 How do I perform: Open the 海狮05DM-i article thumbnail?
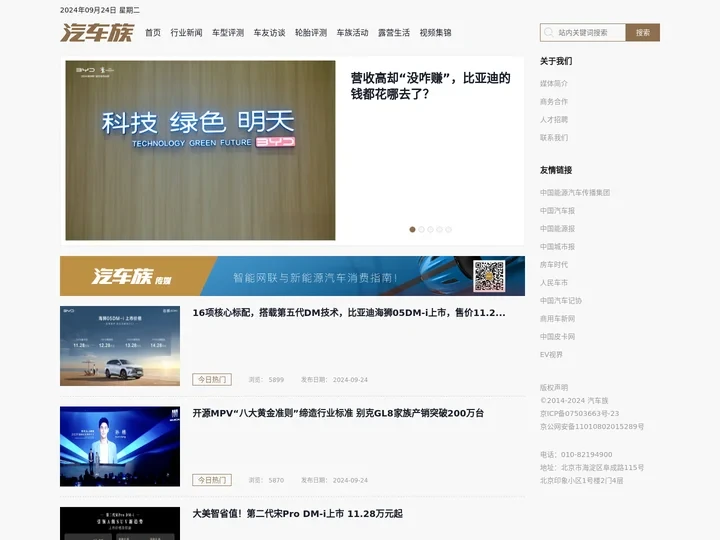[120, 346]
